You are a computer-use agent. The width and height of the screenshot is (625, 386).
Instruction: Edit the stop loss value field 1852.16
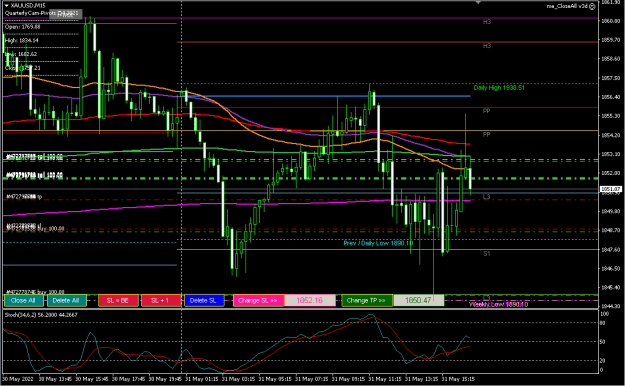[310, 300]
